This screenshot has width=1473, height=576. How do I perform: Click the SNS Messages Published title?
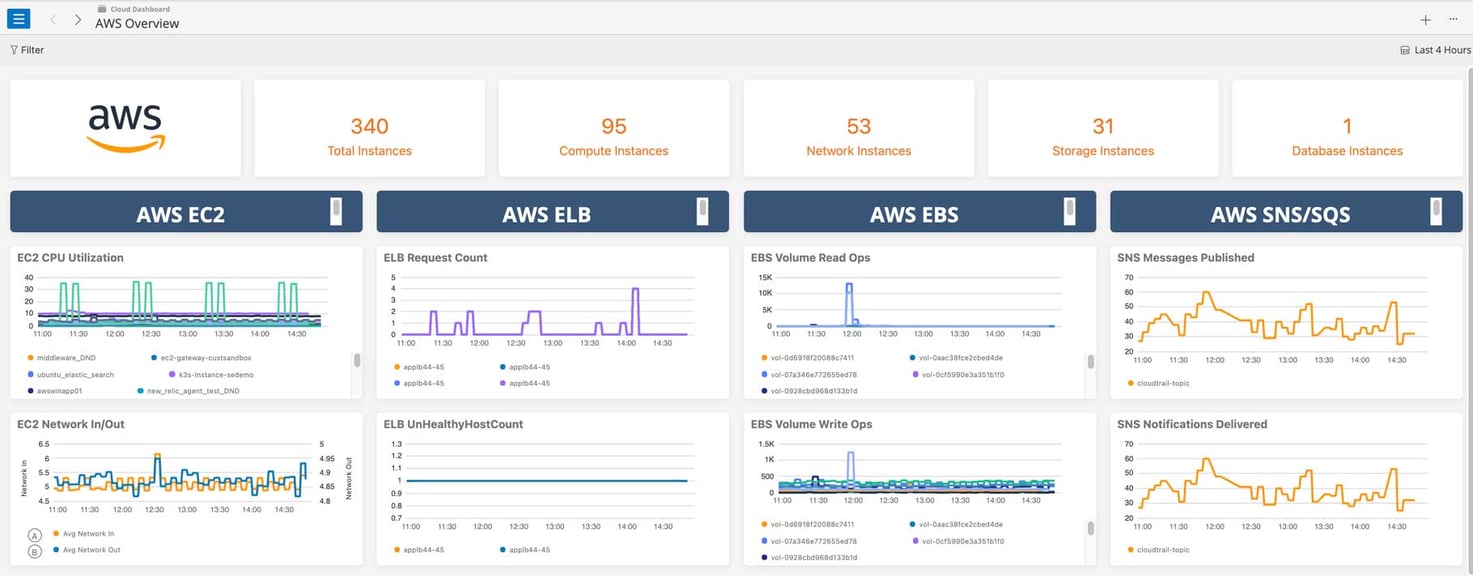click(x=1186, y=258)
